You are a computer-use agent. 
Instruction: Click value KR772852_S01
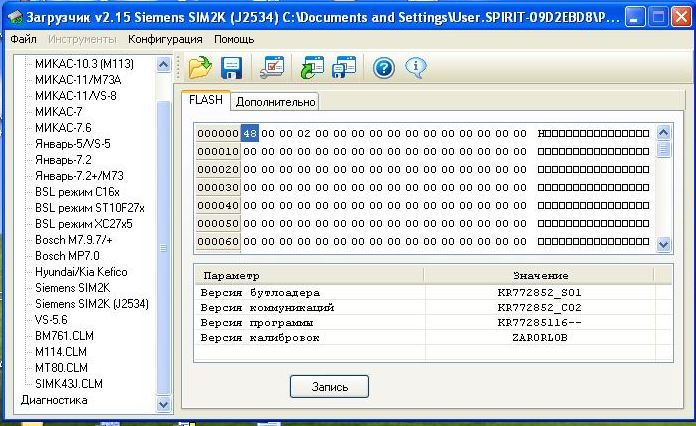pos(539,292)
